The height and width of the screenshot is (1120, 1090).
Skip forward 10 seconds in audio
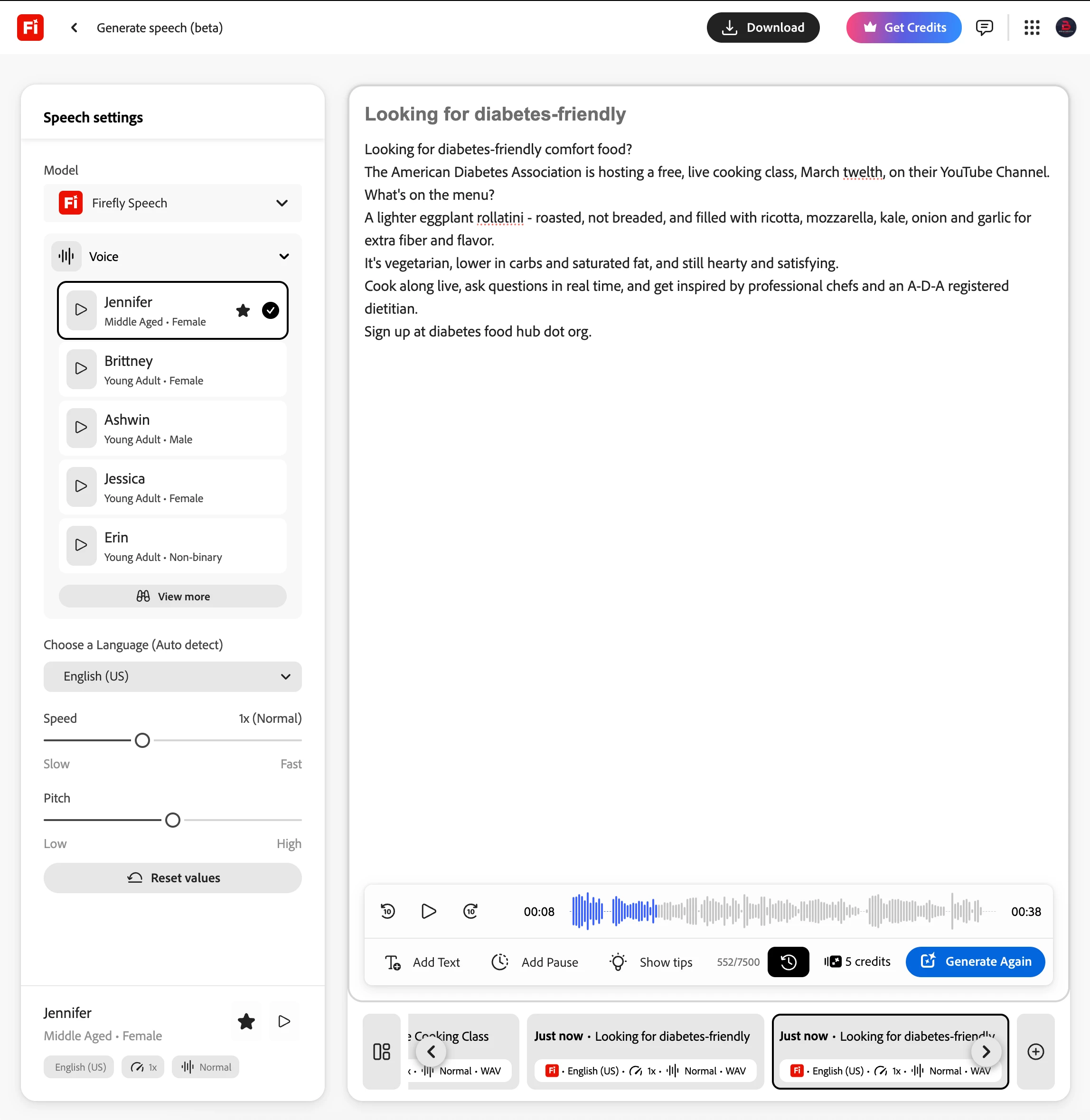470,911
